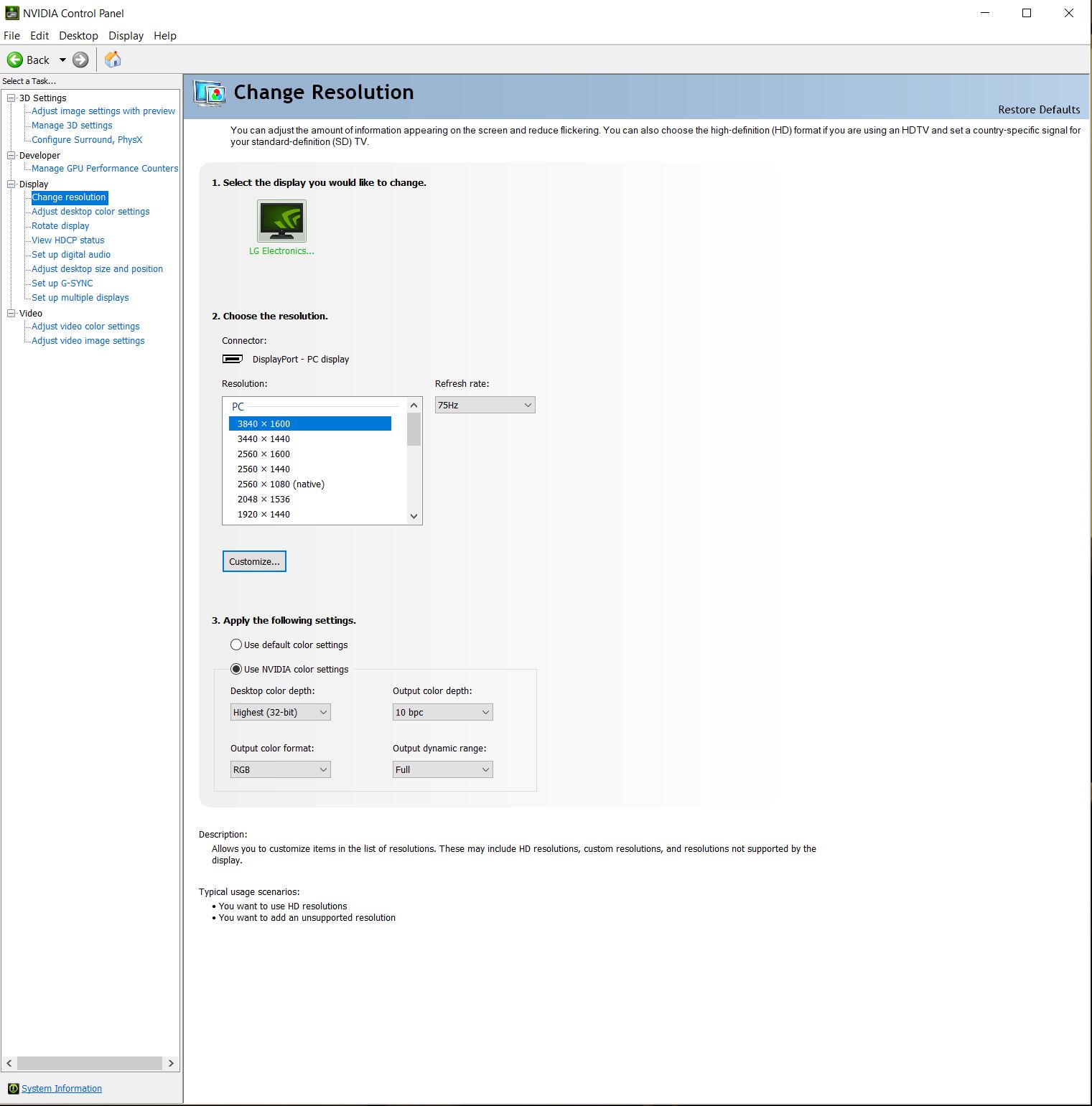Open Adjust desktop color settings
The width and height of the screenshot is (1092, 1106).
click(90, 212)
